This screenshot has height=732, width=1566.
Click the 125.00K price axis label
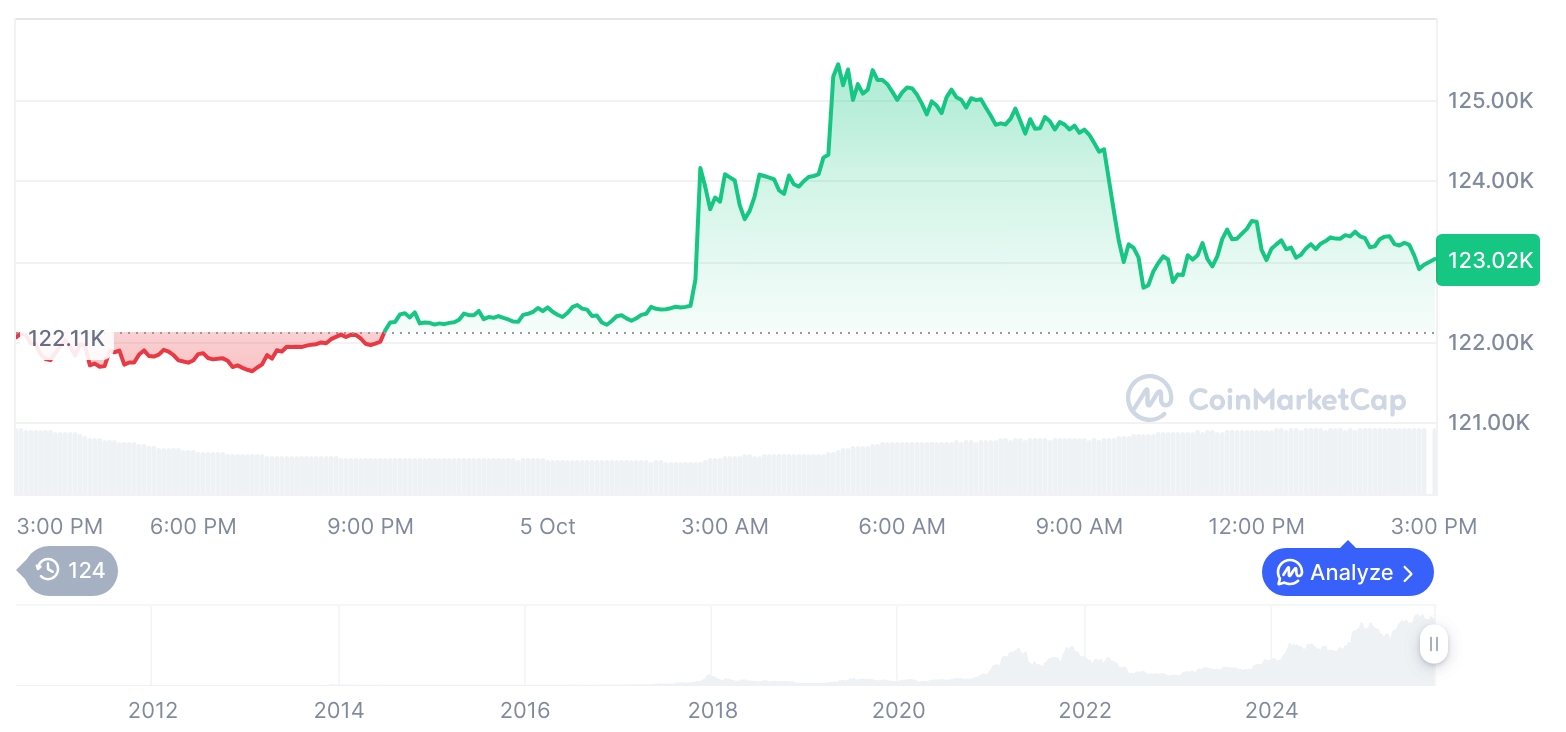click(x=1490, y=100)
